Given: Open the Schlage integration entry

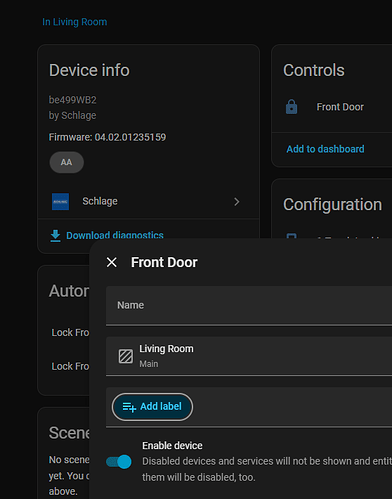Looking at the screenshot, I should click(149, 201).
